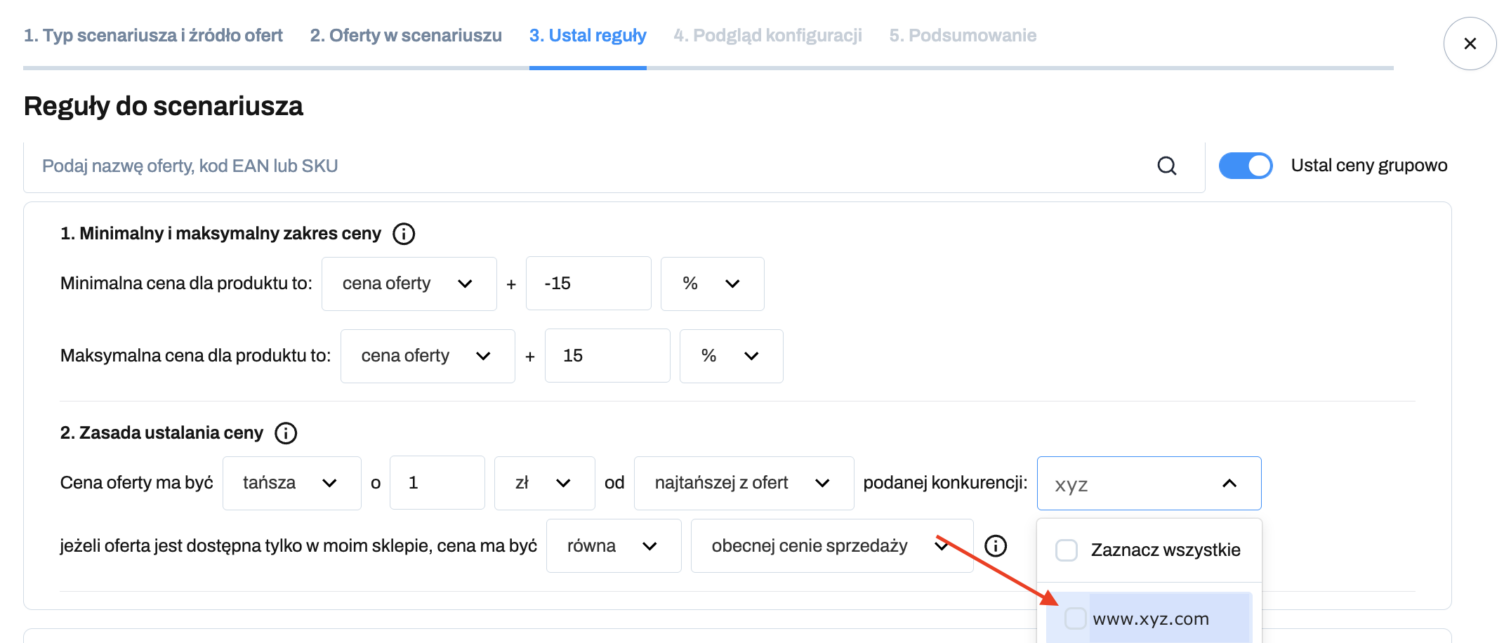Screen dimensions: 1504x643
Task: Collapse the competitor xyz dropdown
Action: pyautogui.click(x=1149, y=484)
